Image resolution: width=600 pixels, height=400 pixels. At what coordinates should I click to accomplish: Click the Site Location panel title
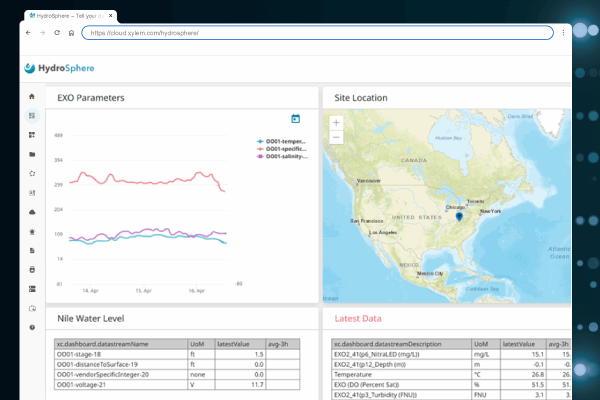[361, 98]
